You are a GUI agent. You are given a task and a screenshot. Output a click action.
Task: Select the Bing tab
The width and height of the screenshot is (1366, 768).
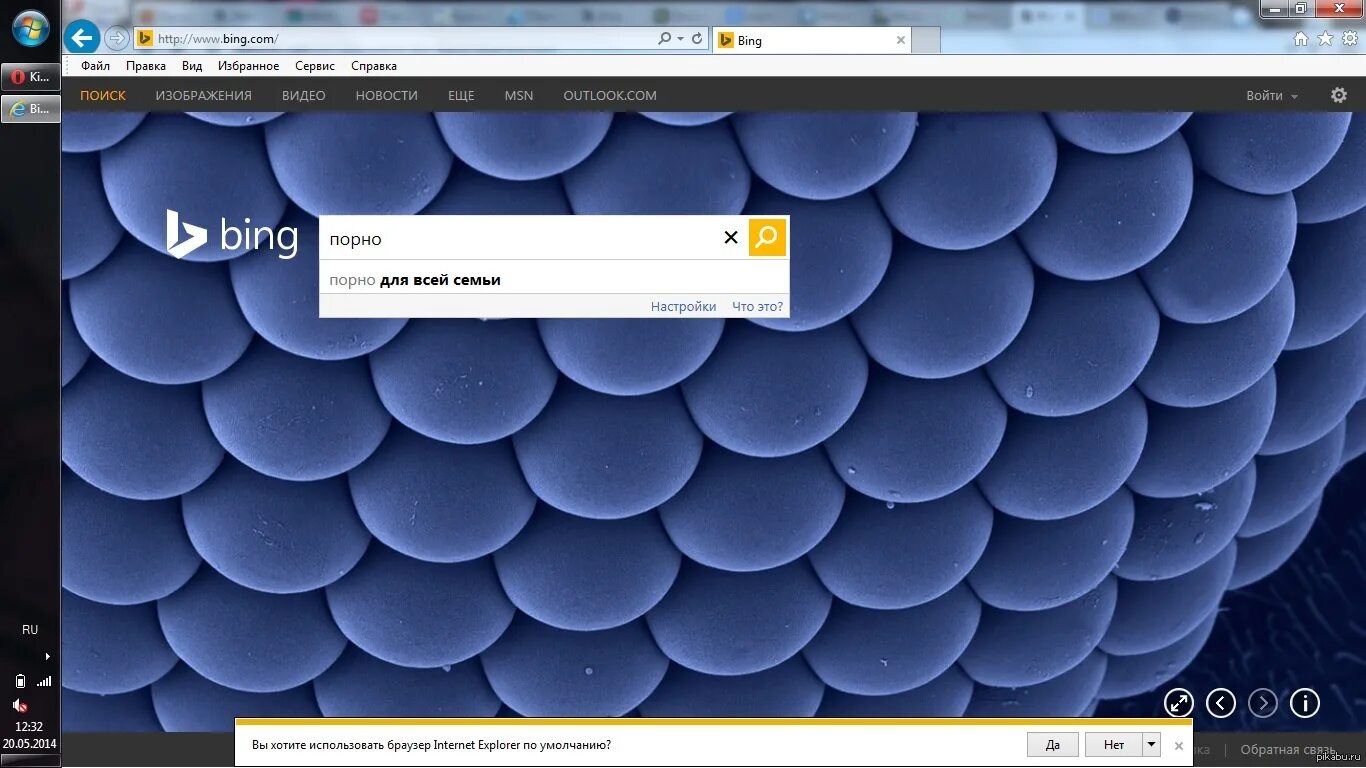click(x=811, y=40)
